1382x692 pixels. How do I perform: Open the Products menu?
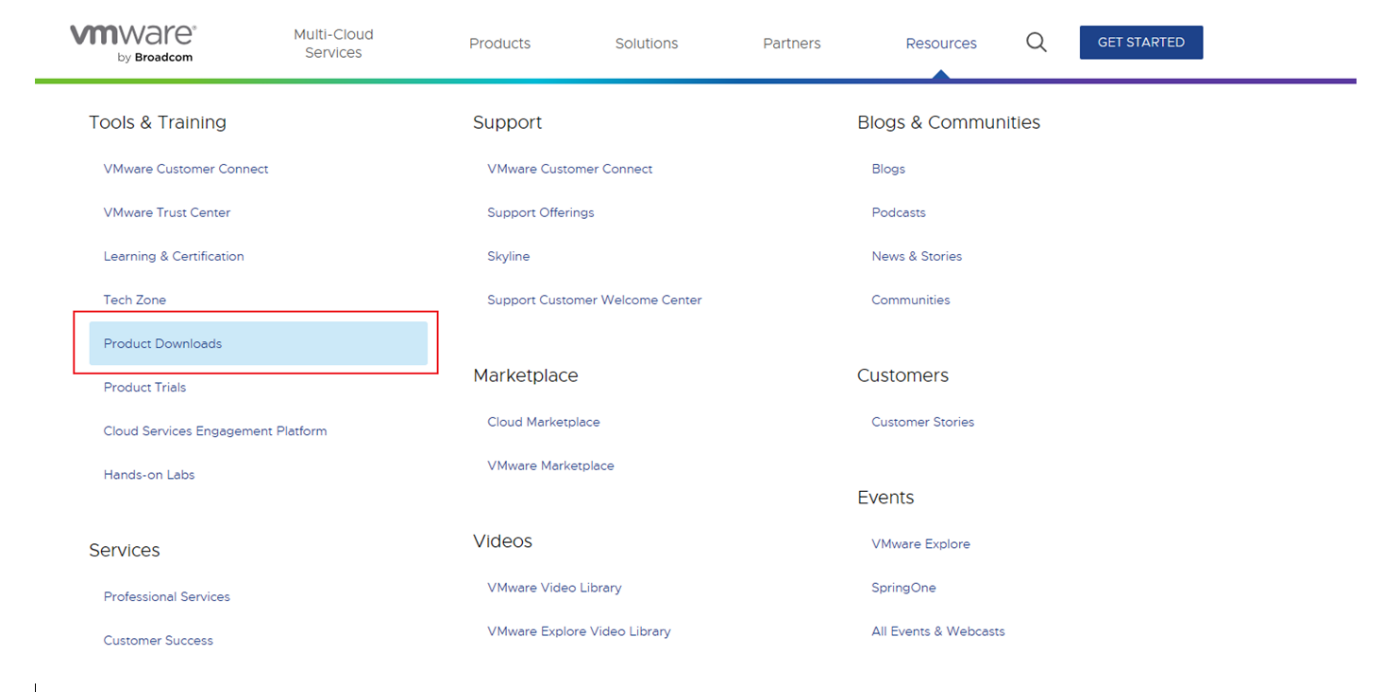coord(500,43)
